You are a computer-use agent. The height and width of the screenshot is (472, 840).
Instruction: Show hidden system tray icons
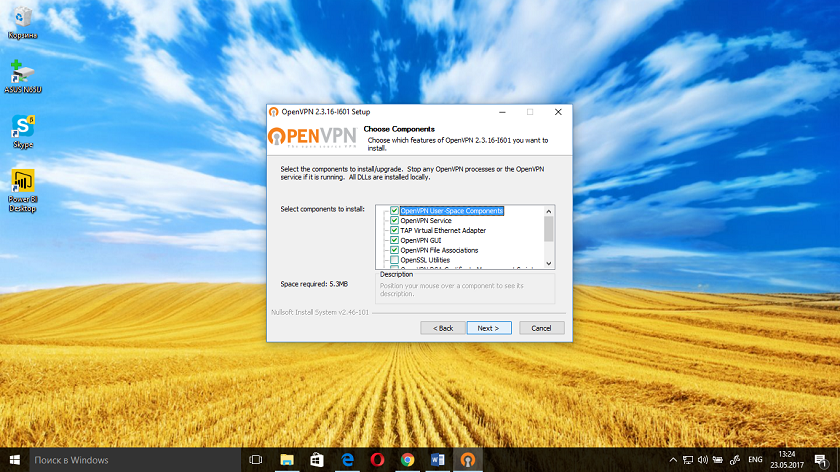point(673,460)
